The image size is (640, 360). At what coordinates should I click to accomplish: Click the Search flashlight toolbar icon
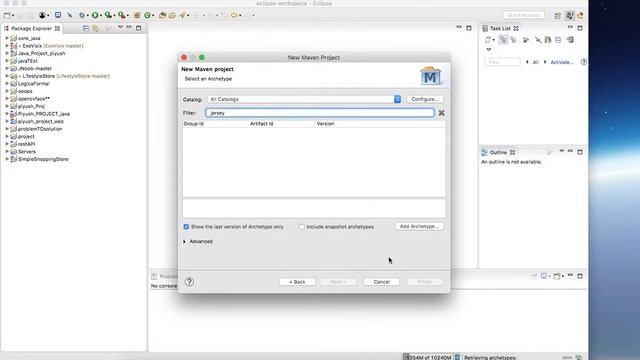click(x=182, y=15)
